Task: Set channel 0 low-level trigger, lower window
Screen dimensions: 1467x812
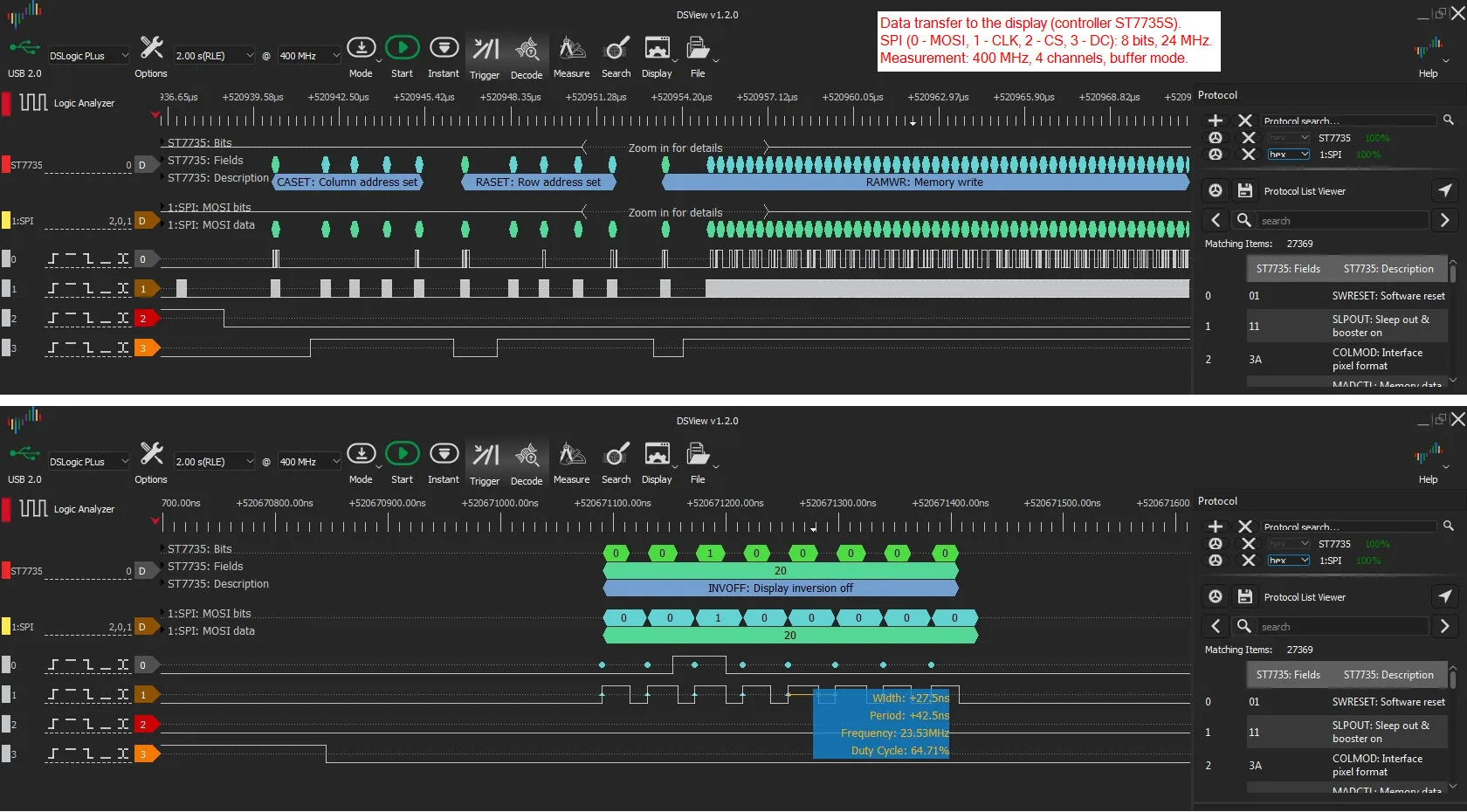Action: (105, 665)
